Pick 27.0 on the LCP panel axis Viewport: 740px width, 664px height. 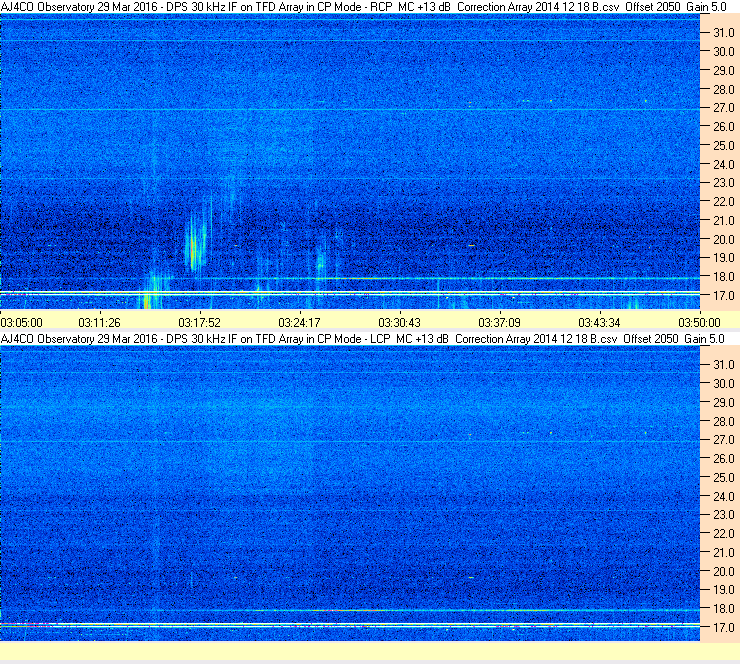[724, 440]
